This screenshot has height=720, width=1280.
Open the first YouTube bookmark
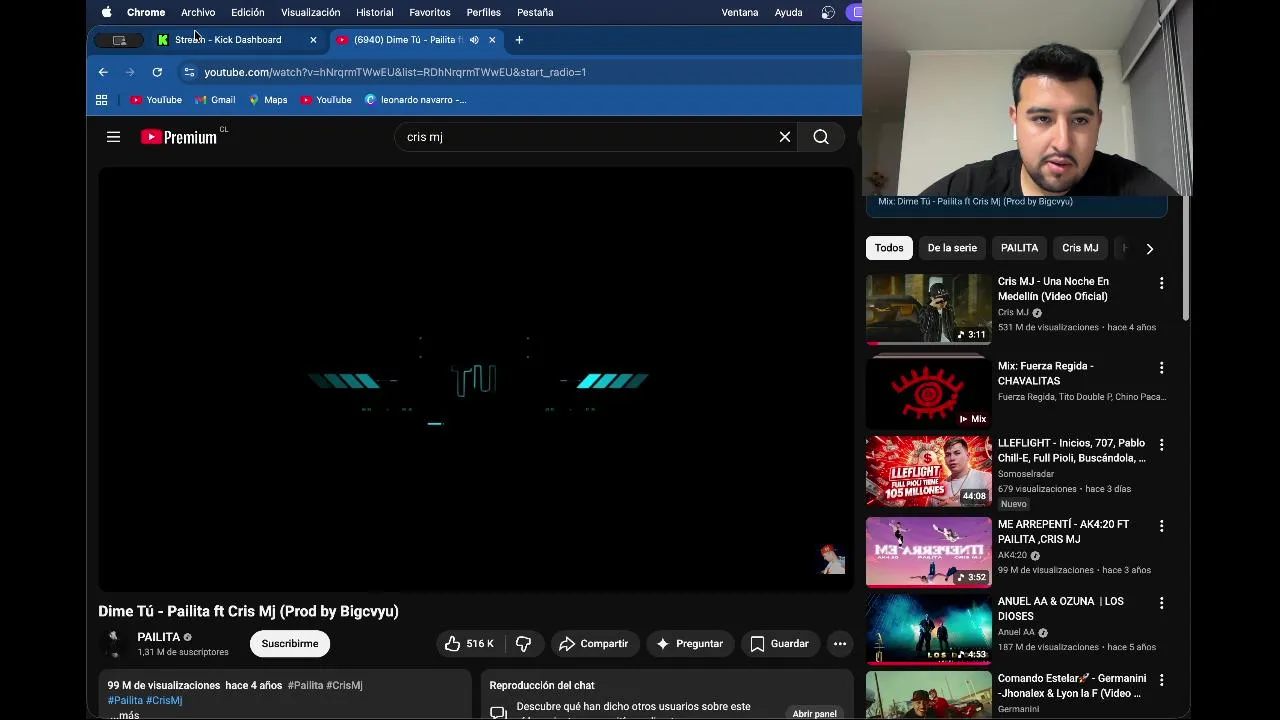[156, 100]
